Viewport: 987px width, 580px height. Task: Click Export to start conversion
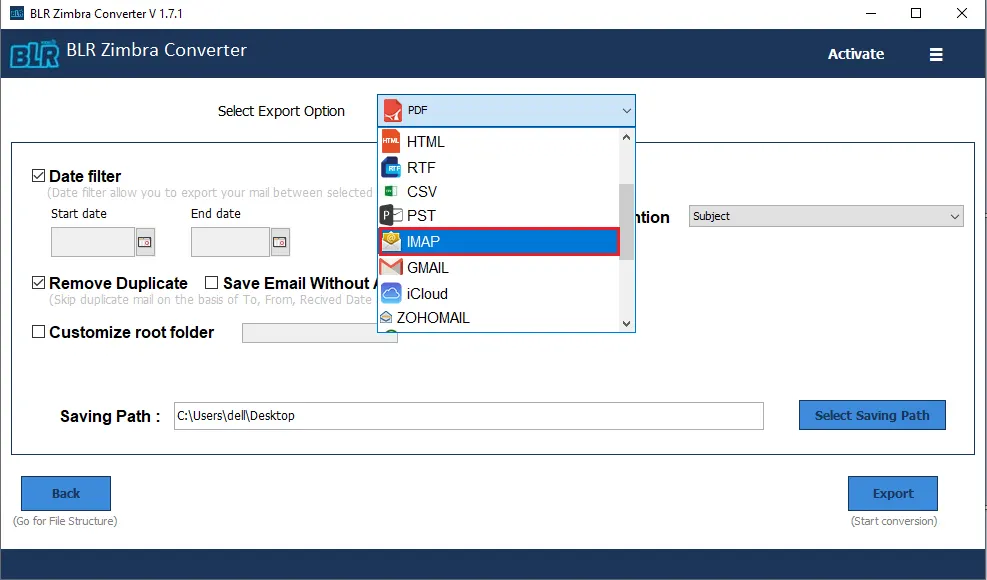[x=892, y=493]
